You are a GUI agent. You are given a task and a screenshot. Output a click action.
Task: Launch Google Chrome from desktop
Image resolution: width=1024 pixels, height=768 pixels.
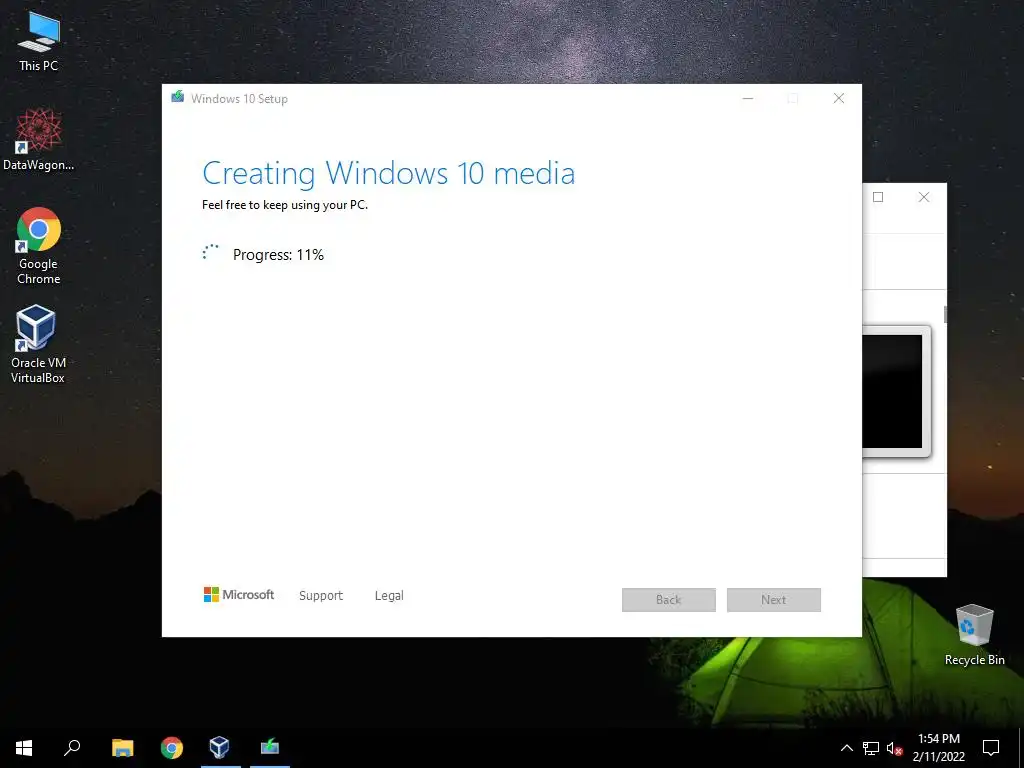39,246
